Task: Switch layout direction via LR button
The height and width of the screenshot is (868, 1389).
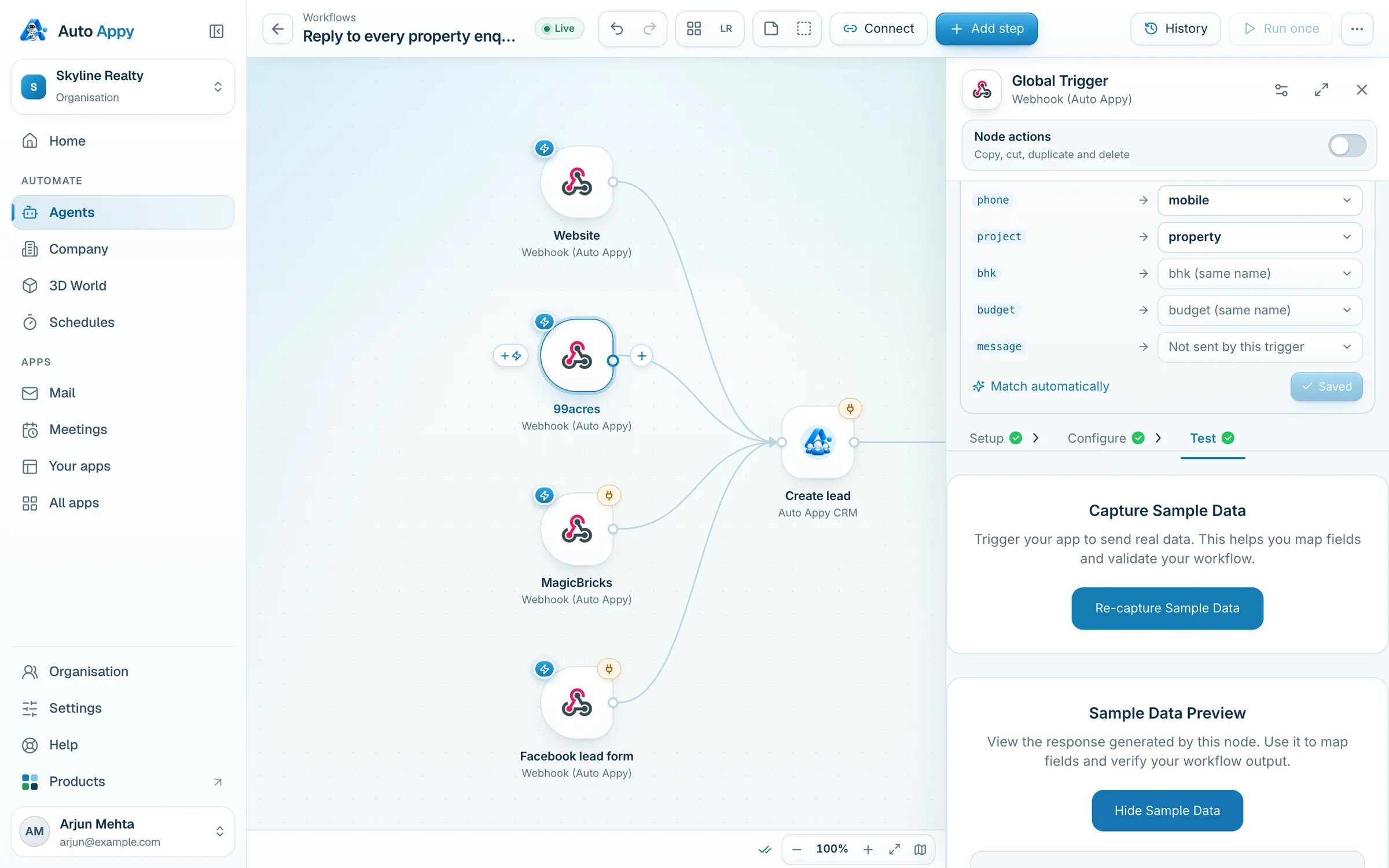Action: 726,28
